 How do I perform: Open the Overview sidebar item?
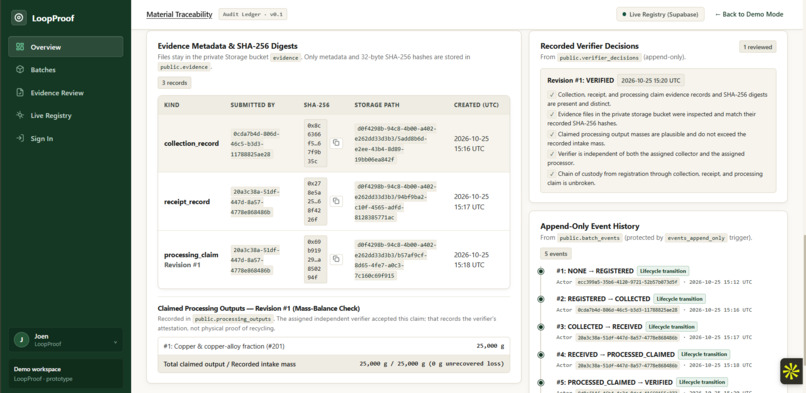(66, 47)
